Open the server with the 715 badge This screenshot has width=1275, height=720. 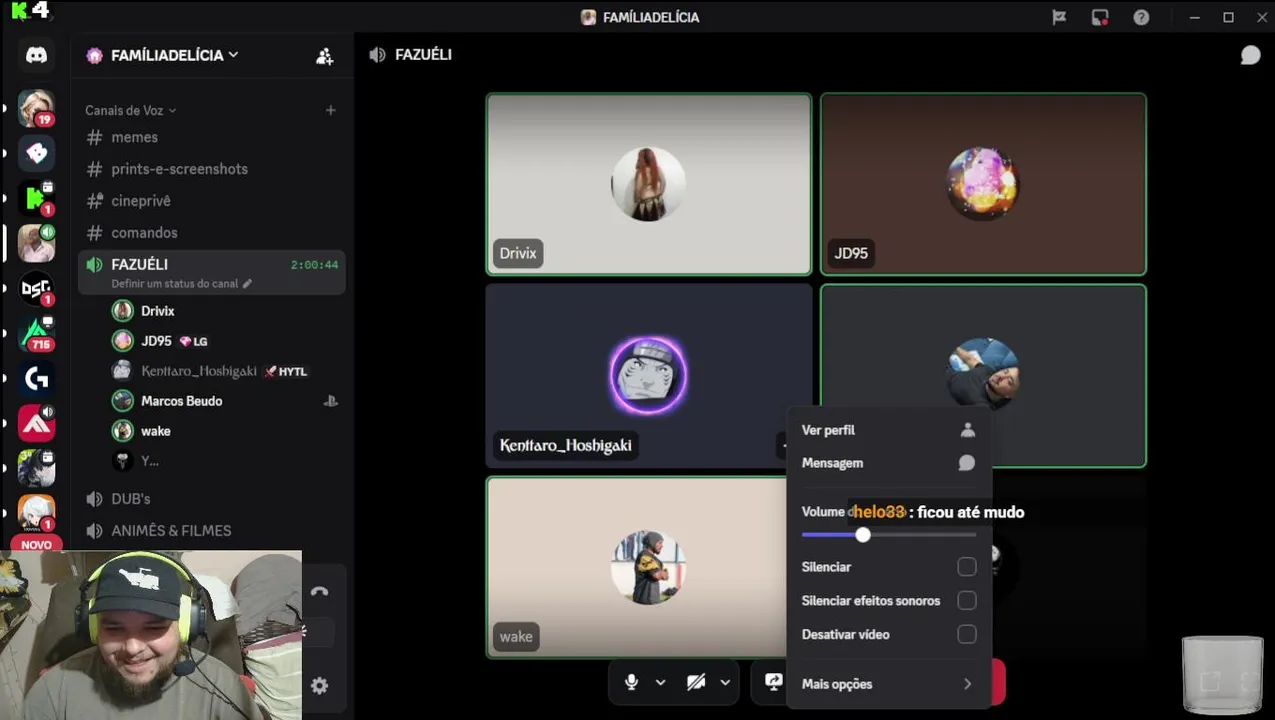pyautogui.click(x=37, y=333)
